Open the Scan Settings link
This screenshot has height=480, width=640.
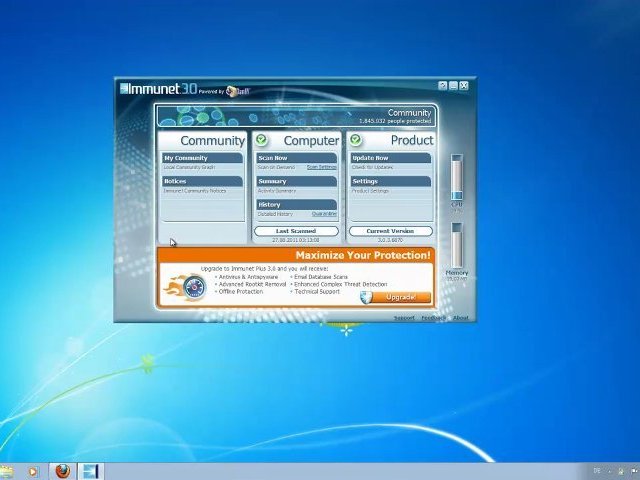pyautogui.click(x=321, y=167)
